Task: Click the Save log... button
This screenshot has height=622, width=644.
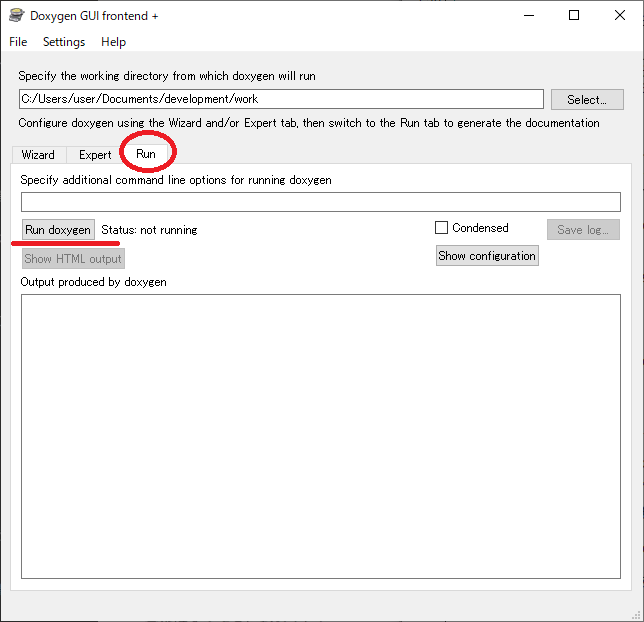Action: tap(583, 230)
